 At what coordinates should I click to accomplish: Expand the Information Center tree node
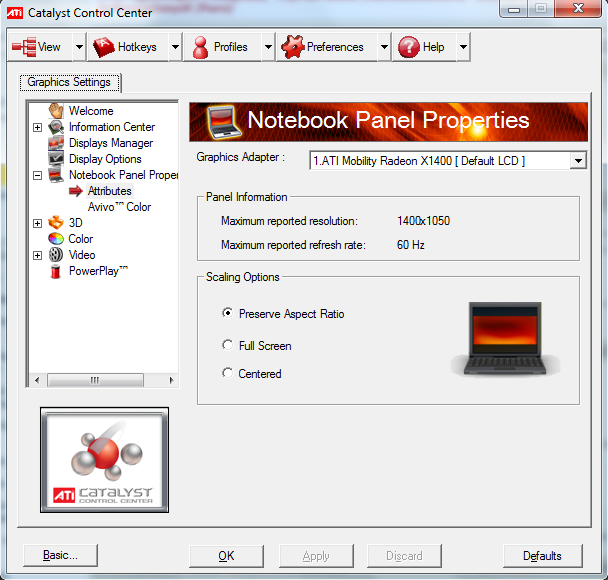click(38, 127)
